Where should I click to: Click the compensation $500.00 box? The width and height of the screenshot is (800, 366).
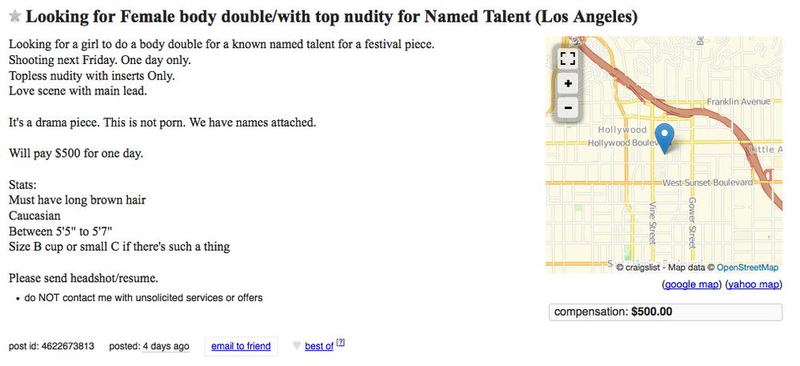click(665, 312)
